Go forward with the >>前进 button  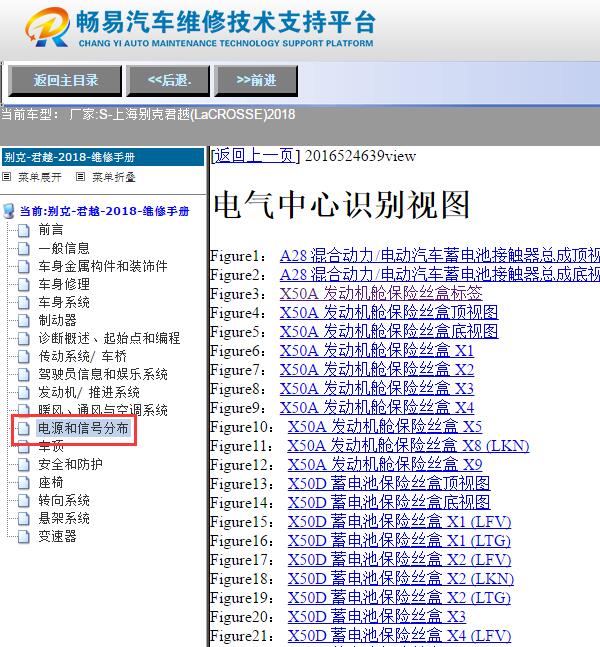[256, 80]
